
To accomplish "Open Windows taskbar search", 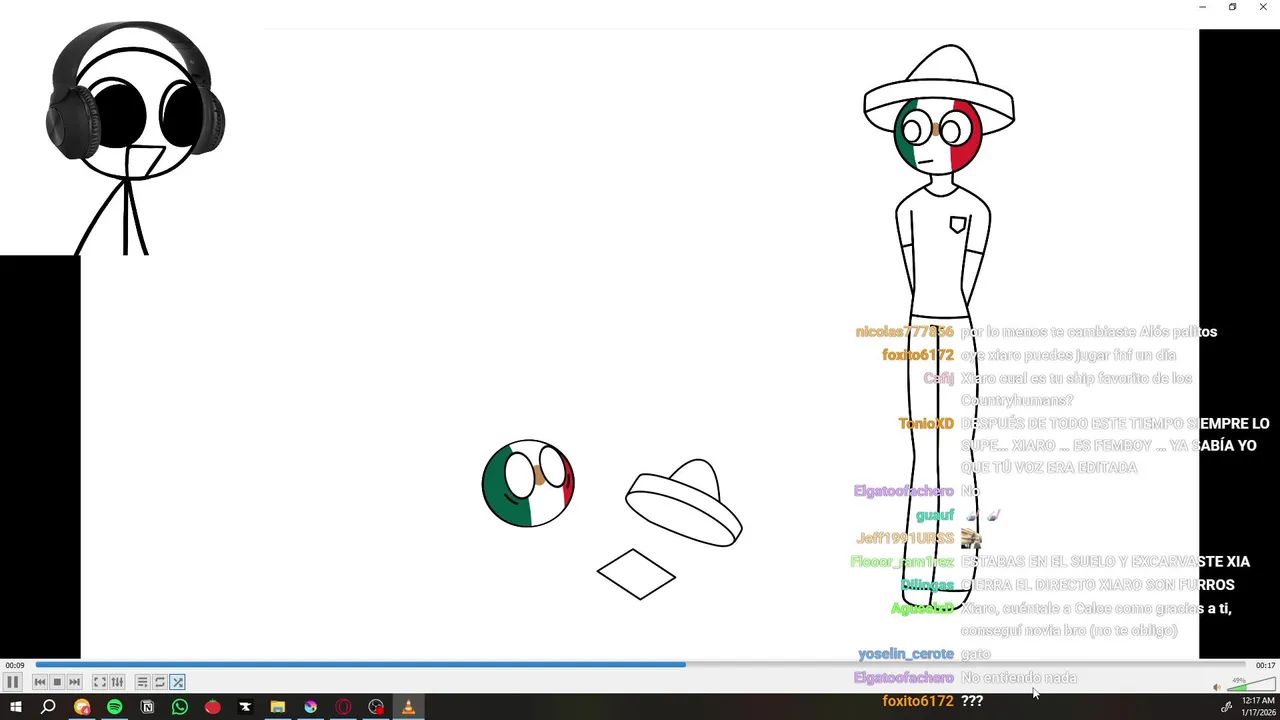I will click(48, 707).
